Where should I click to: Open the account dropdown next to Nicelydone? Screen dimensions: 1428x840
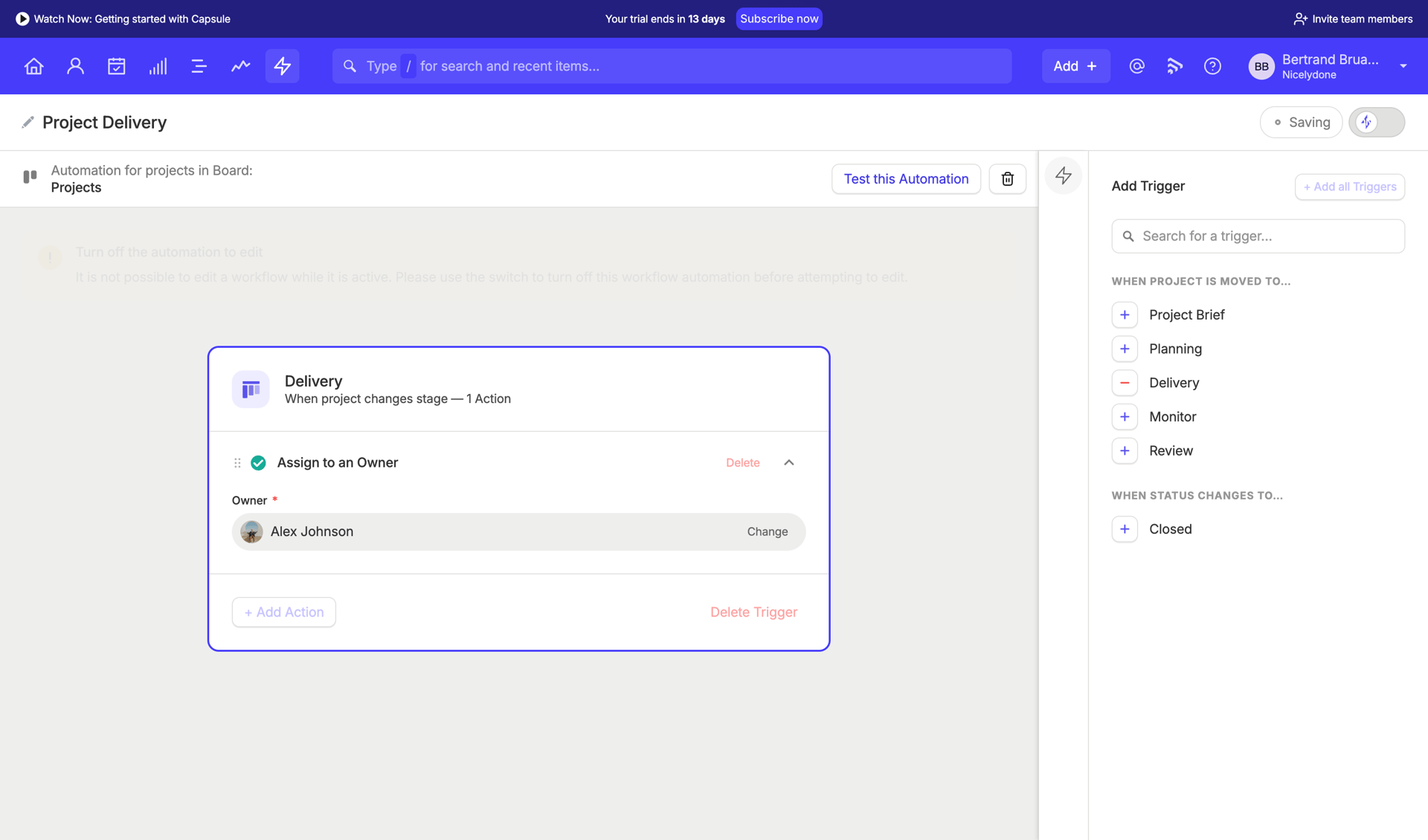point(1403,65)
